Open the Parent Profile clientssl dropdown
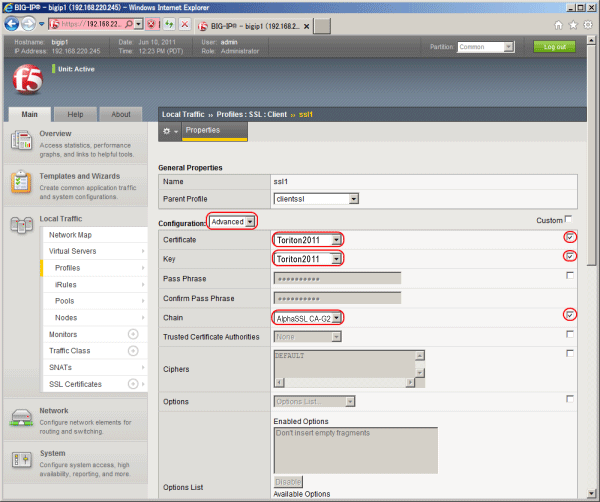This screenshot has height=502, width=600. 316,199
